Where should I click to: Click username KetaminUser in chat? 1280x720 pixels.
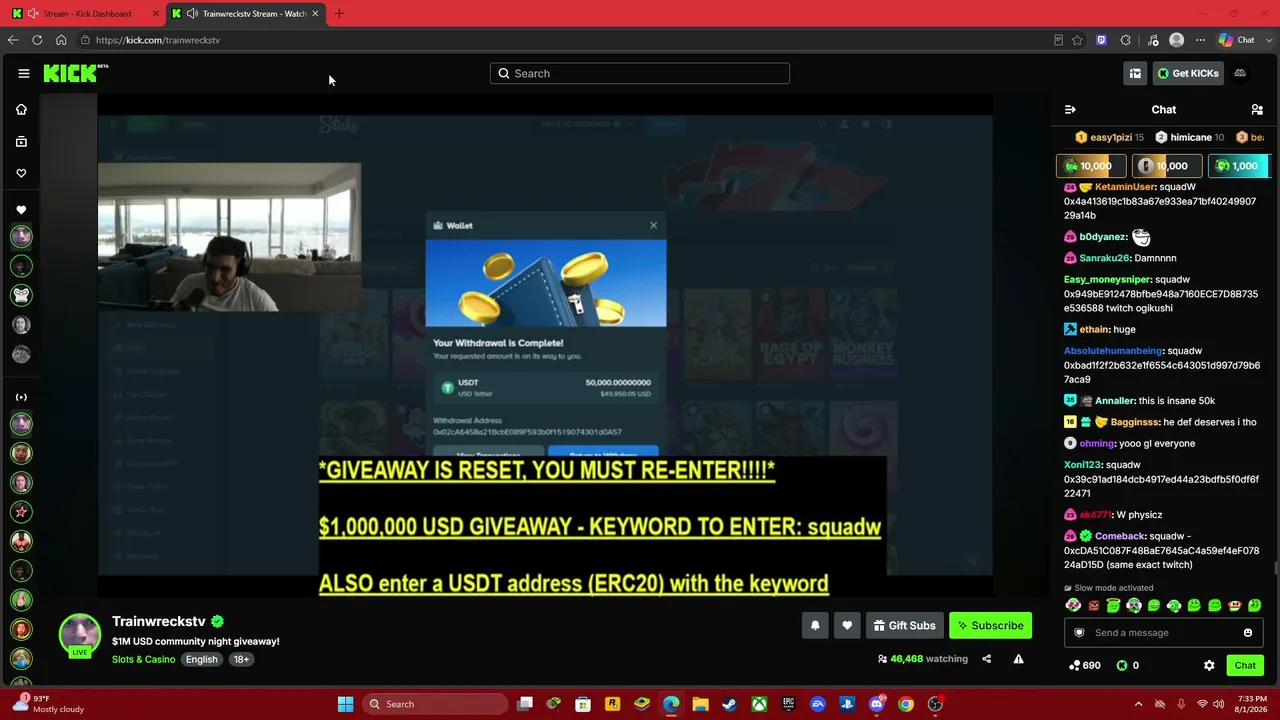[x=1125, y=187]
